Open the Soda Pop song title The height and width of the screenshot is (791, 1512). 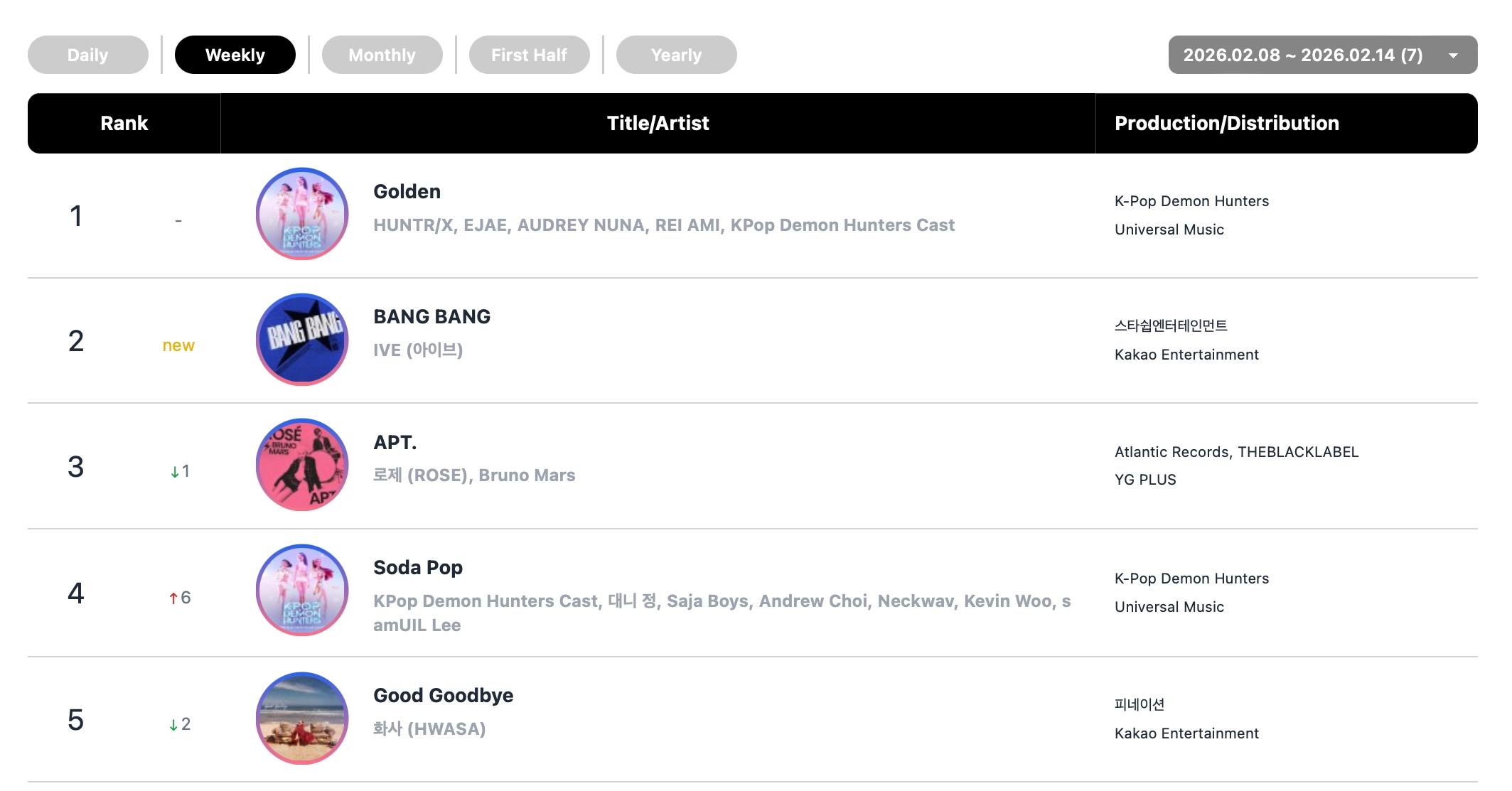pyautogui.click(x=418, y=568)
